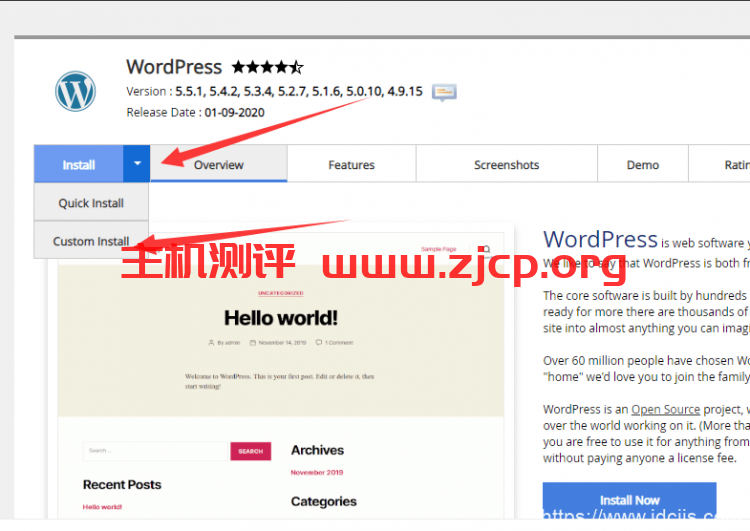Click the WordPress logo icon
This screenshot has height=531, width=750.
click(x=75, y=91)
